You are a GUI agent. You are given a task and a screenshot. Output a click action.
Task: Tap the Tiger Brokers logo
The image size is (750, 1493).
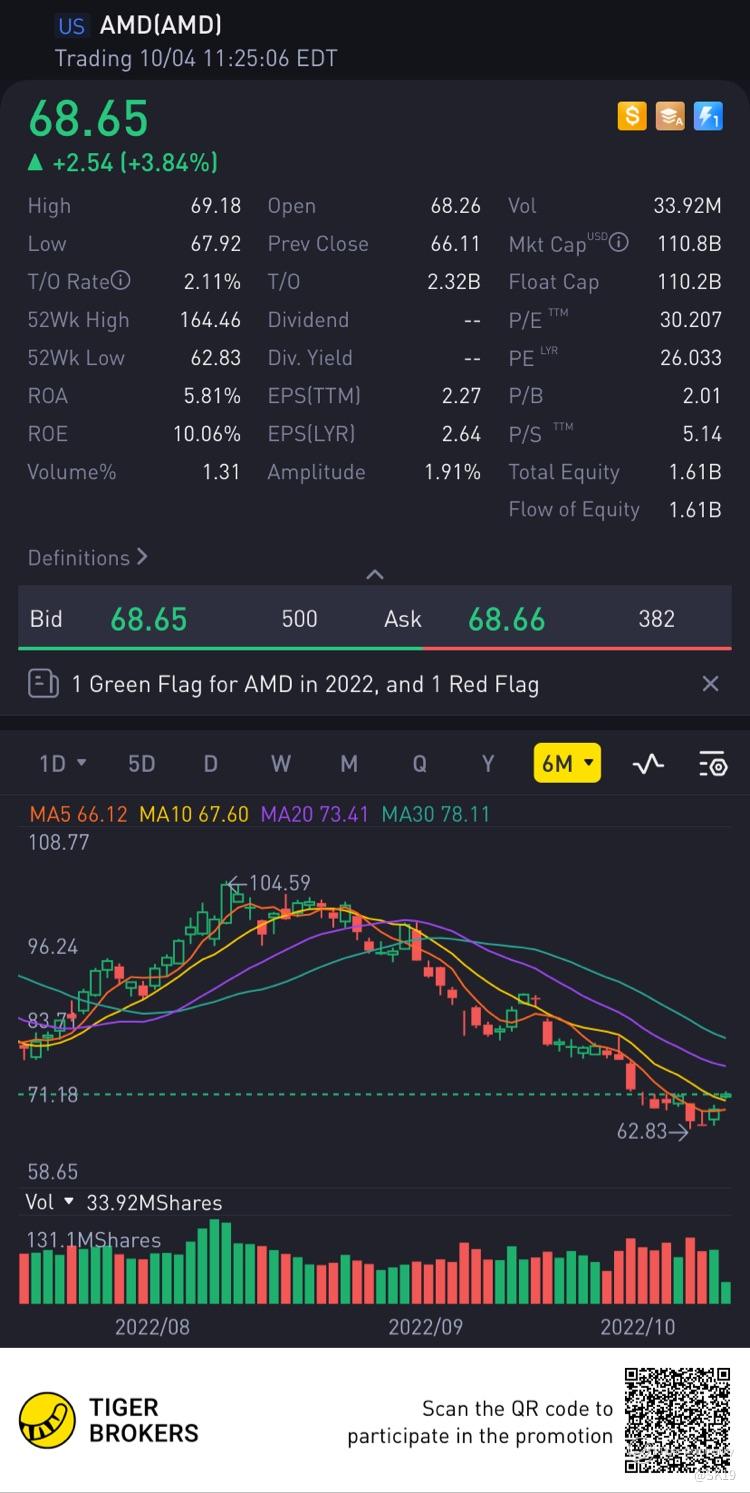(109, 1420)
